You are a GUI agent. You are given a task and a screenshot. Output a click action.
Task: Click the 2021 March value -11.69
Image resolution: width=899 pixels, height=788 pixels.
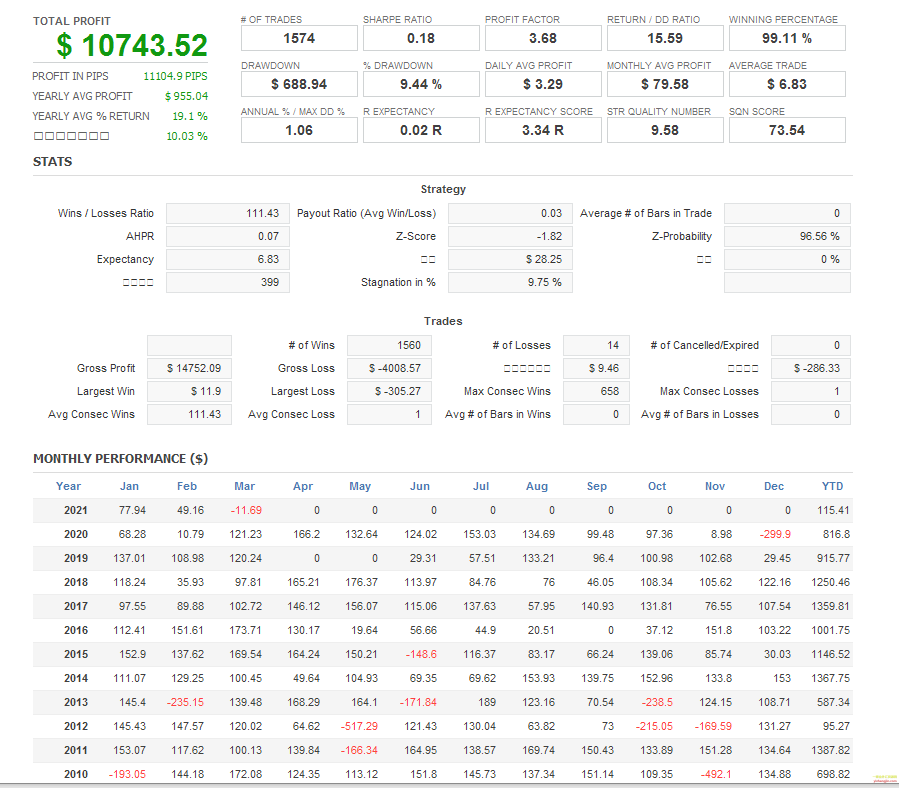click(x=246, y=510)
